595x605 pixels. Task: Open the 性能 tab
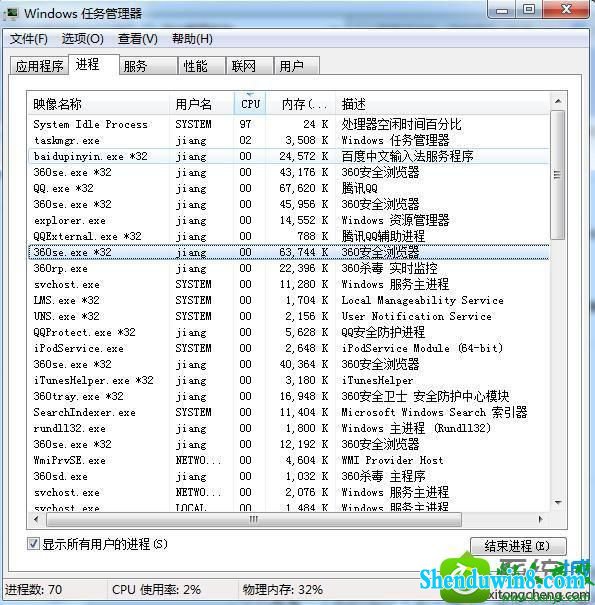201,66
